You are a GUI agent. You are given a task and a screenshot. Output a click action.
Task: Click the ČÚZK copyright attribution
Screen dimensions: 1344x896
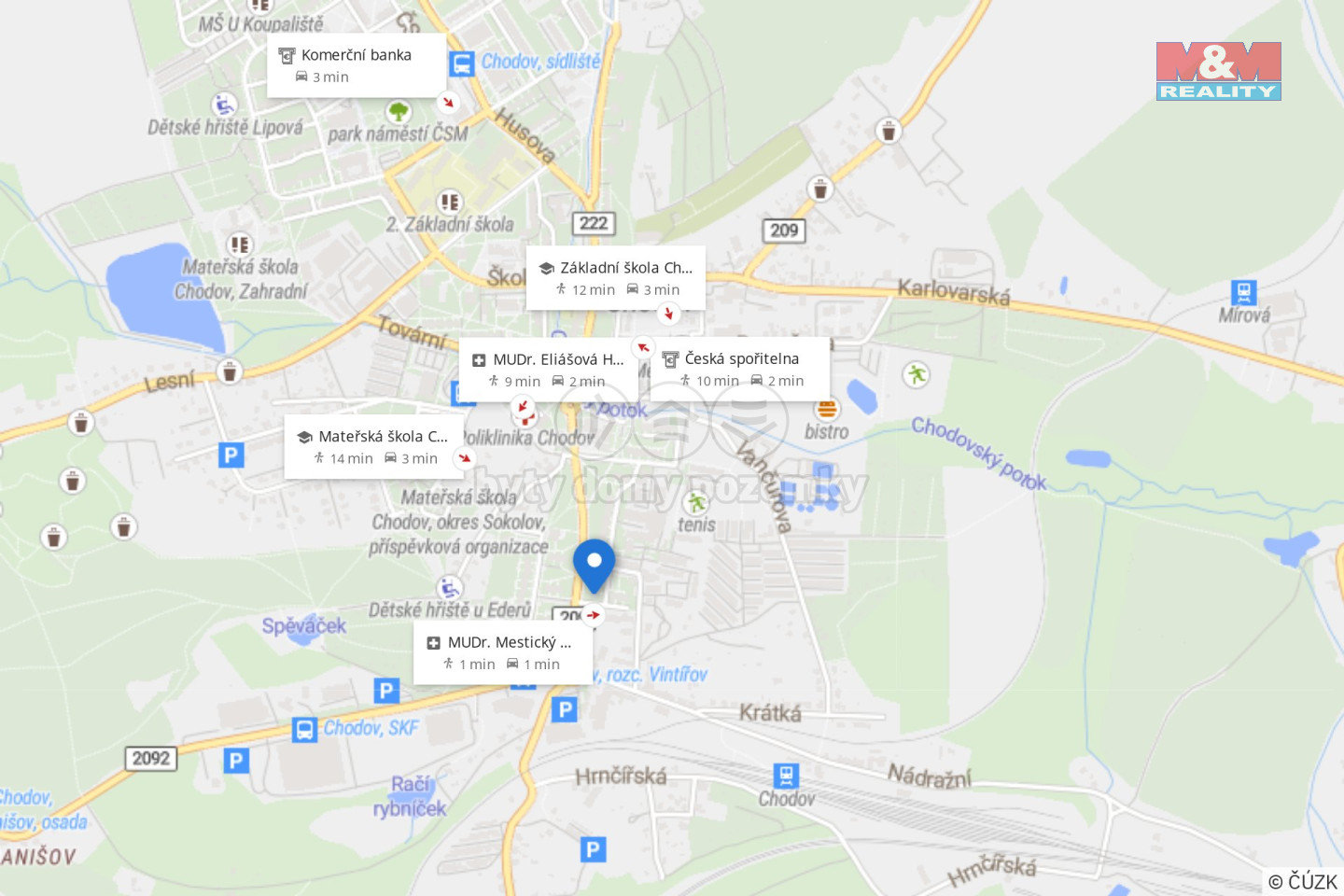[1303, 881]
